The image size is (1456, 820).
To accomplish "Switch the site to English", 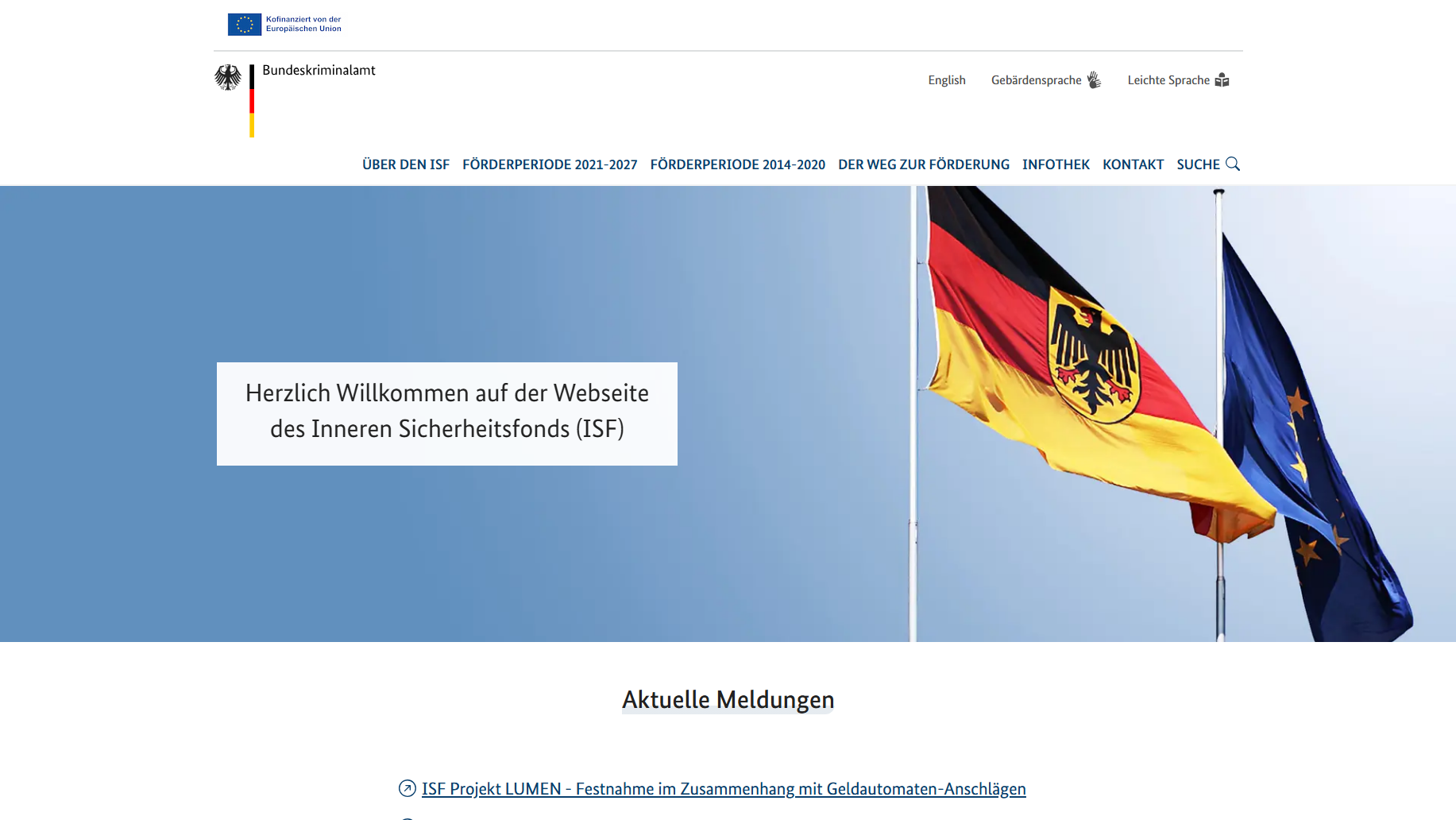I will click(x=947, y=80).
